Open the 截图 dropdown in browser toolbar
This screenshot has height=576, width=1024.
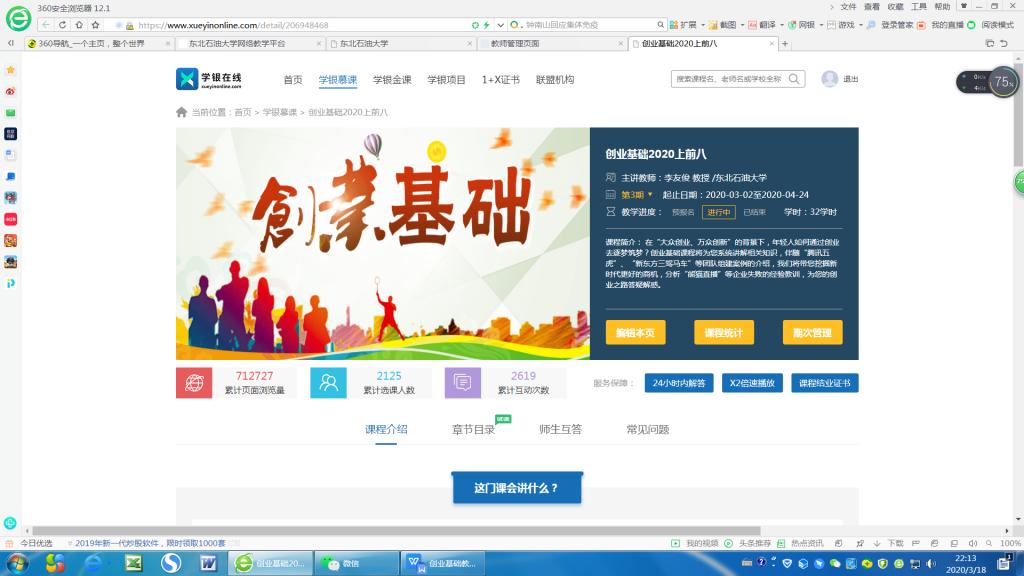tap(728, 24)
